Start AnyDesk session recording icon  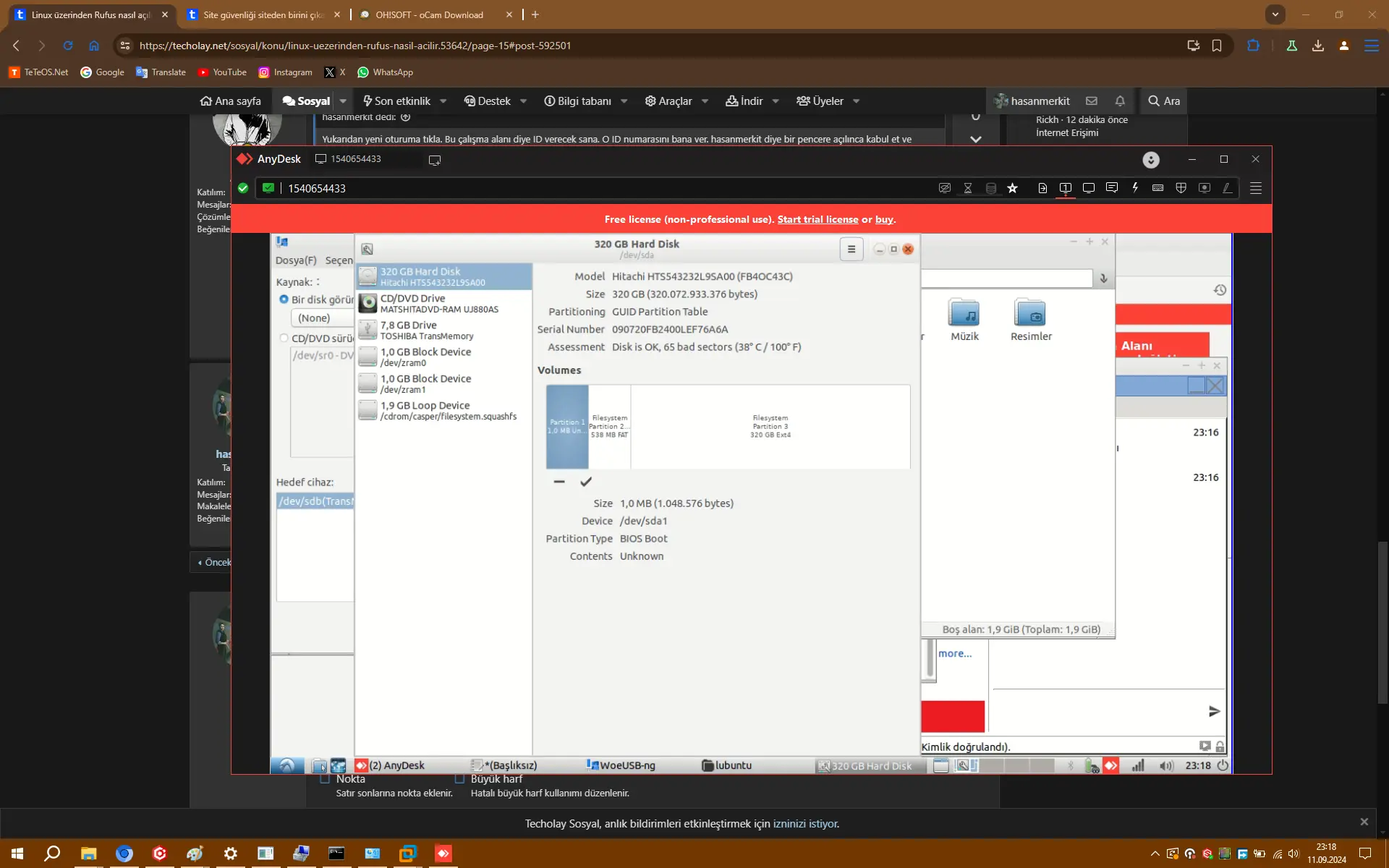(1205, 188)
